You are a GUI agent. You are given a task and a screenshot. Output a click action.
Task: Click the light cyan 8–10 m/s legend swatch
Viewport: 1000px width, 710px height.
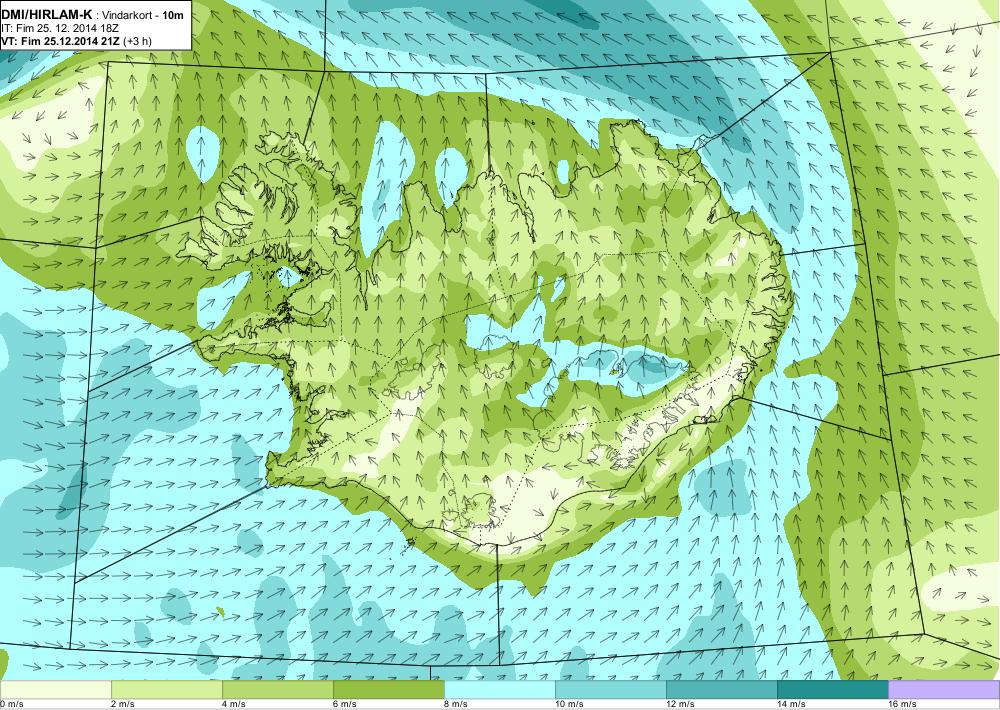point(499,690)
